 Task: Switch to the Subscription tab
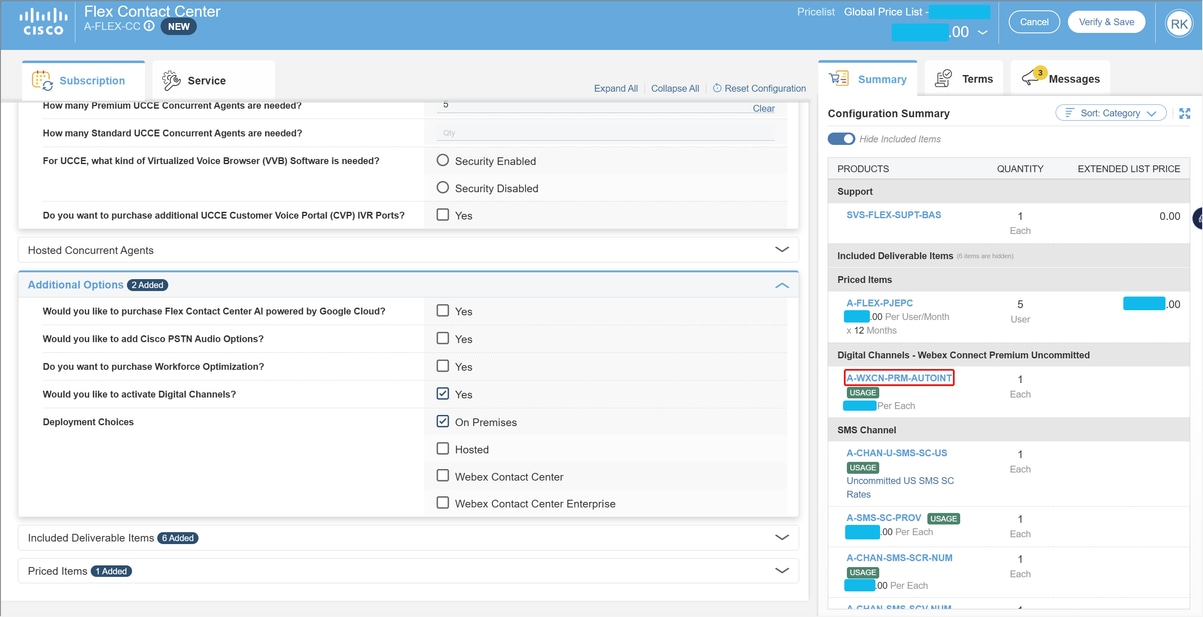tap(84, 80)
